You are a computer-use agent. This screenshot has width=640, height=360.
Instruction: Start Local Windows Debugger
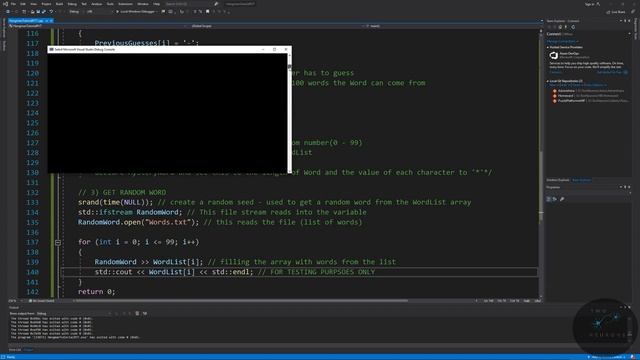136,11
